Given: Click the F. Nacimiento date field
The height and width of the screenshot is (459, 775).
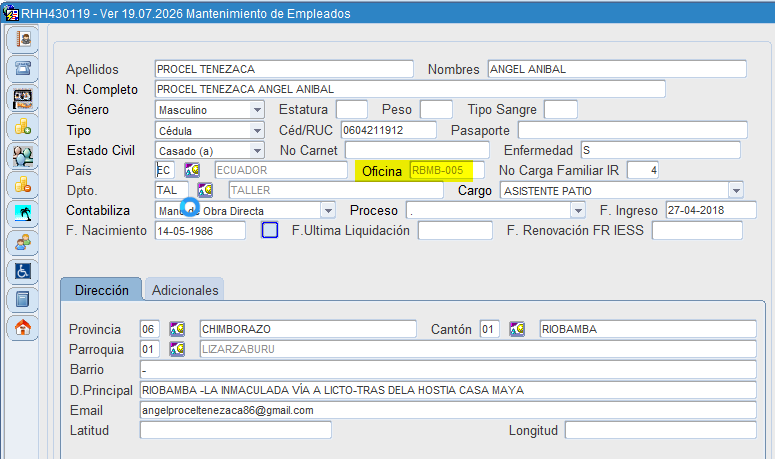Looking at the screenshot, I should pyautogui.click(x=200, y=230).
